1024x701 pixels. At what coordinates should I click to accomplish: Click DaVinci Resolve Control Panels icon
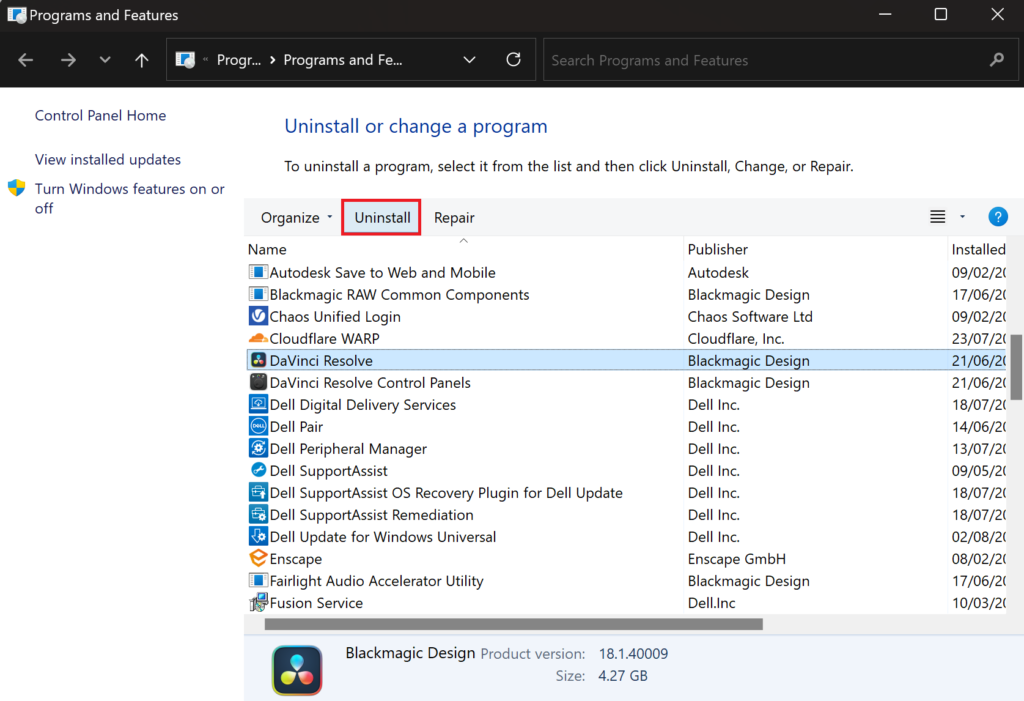coord(258,382)
